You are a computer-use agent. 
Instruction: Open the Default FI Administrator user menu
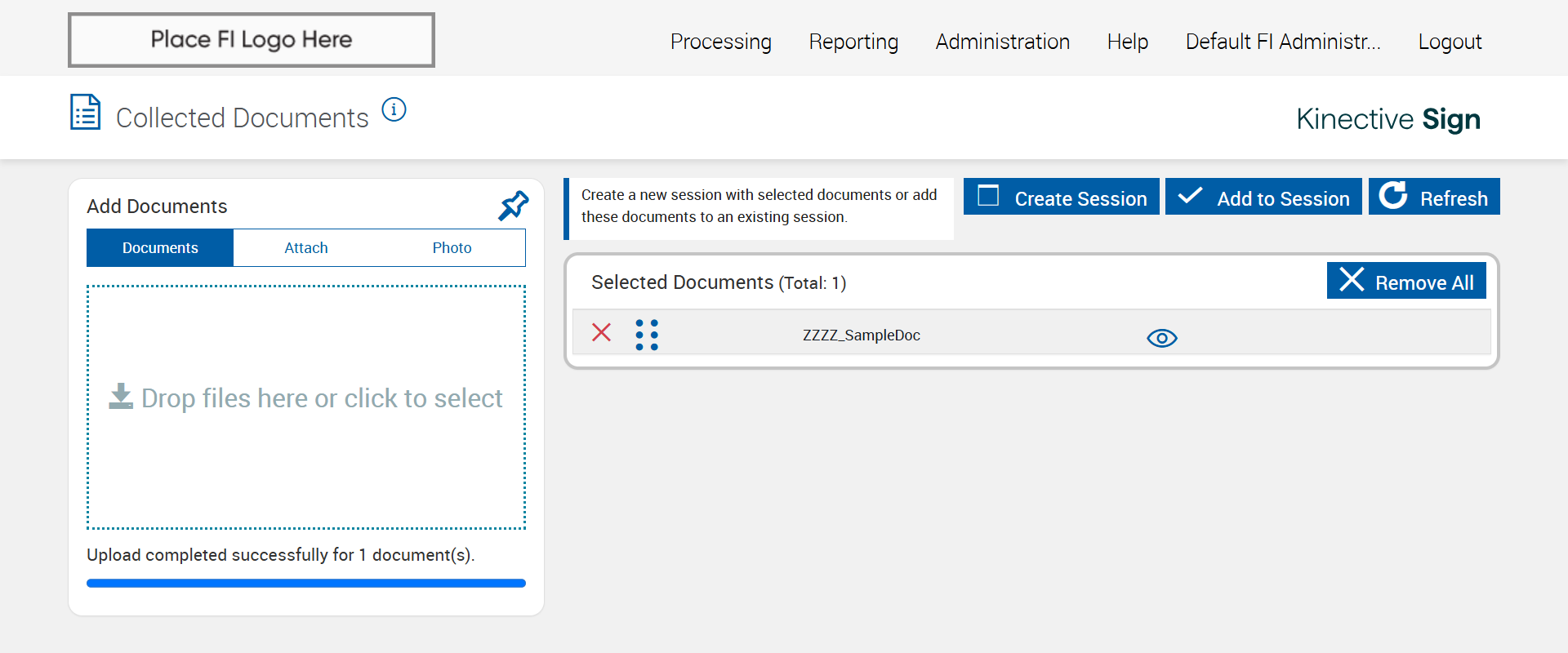point(1282,42)
